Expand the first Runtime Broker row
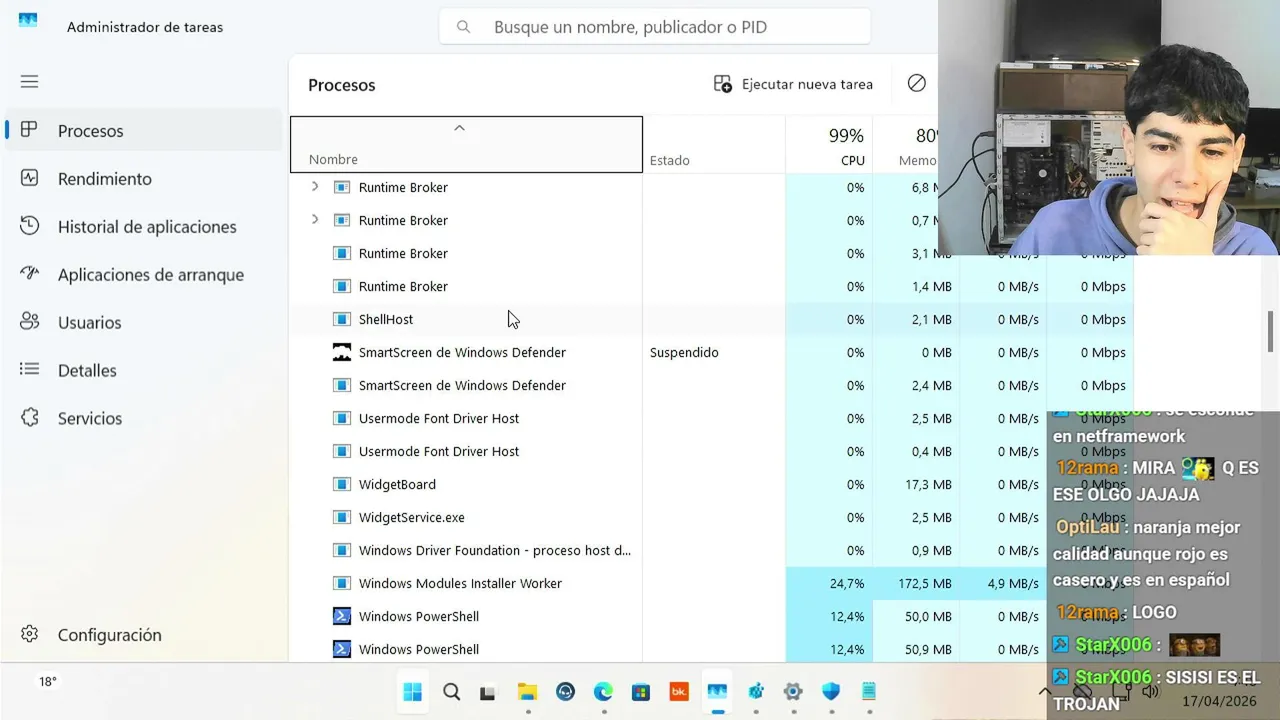This screenshot has width=1280, height=720. [x=315, y=187]
